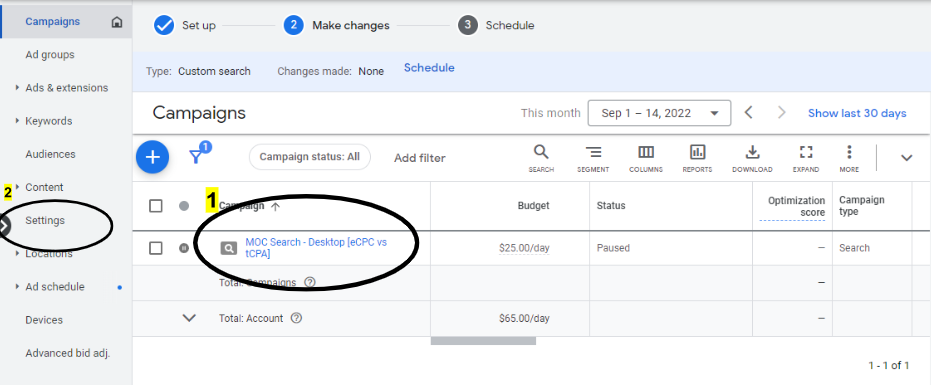Click the Budget column header

tap(533, 206)
